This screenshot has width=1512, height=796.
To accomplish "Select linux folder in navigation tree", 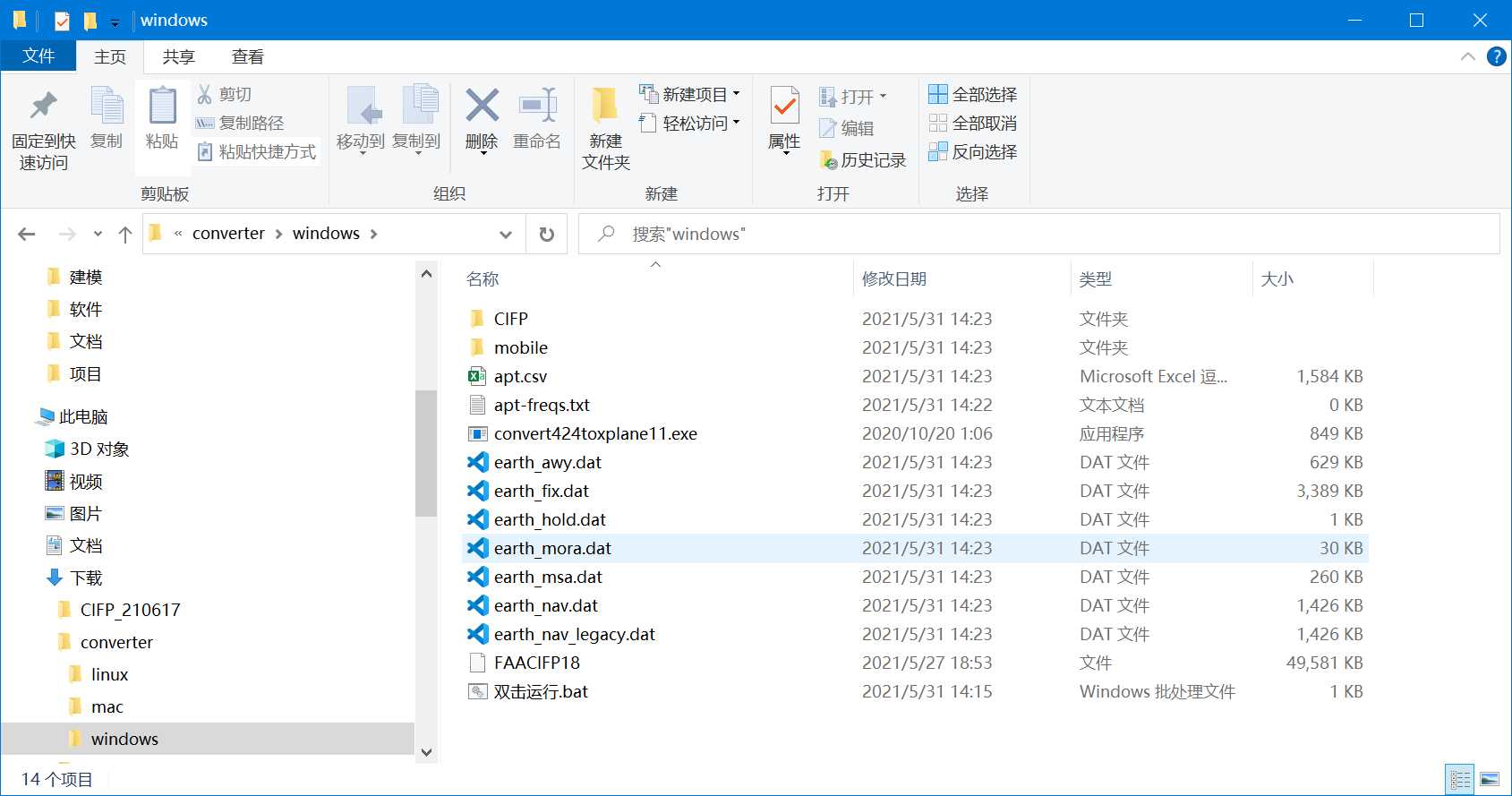I will pos(109,674).
